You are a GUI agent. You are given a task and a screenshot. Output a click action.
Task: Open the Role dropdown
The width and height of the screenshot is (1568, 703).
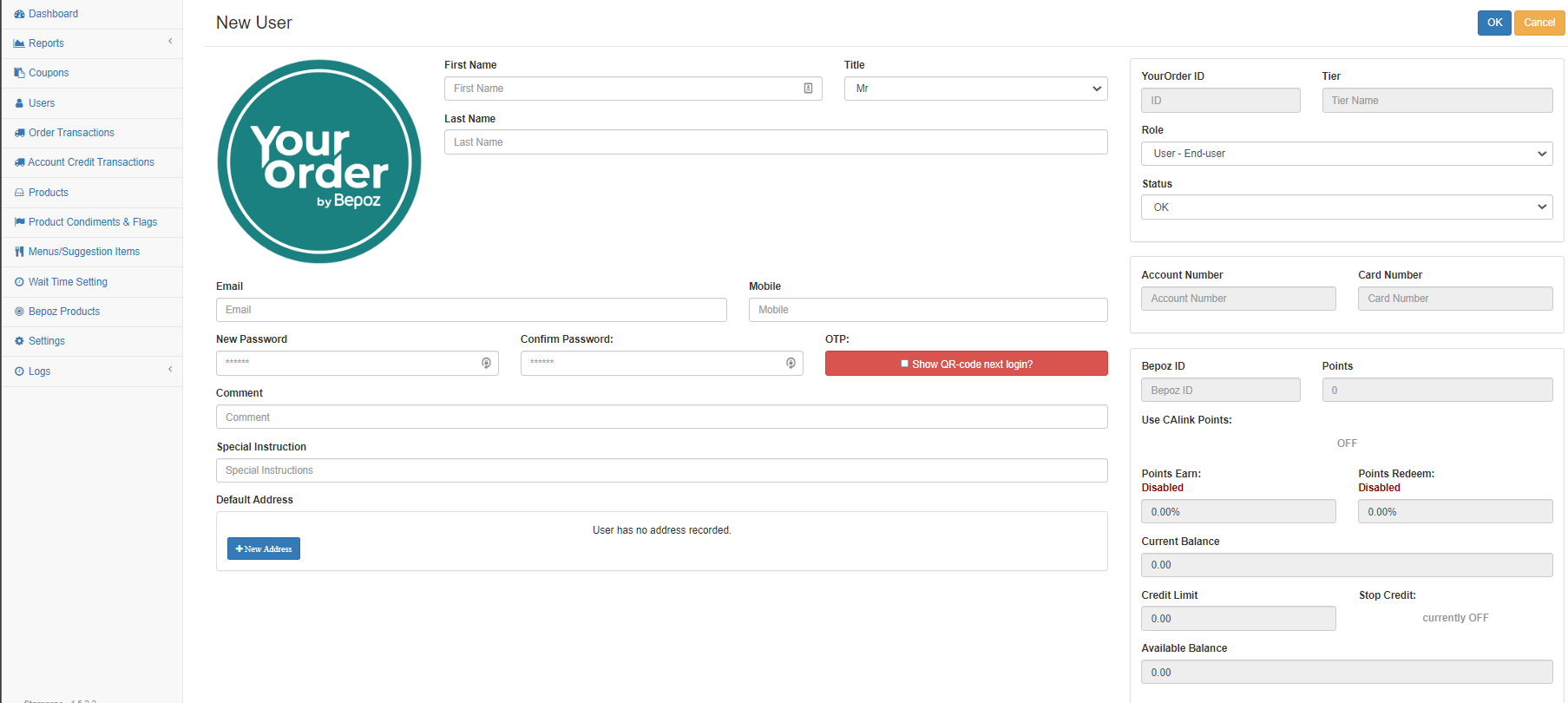tap(1346, 154)
